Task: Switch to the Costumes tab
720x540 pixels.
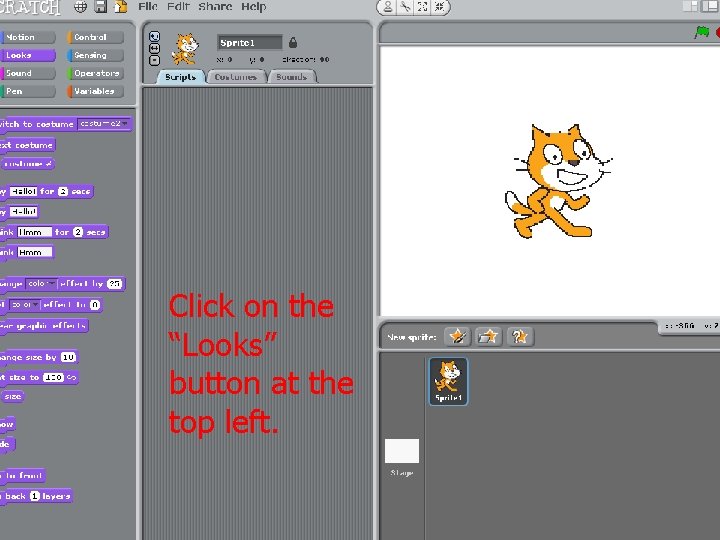Action: point(236,77)
